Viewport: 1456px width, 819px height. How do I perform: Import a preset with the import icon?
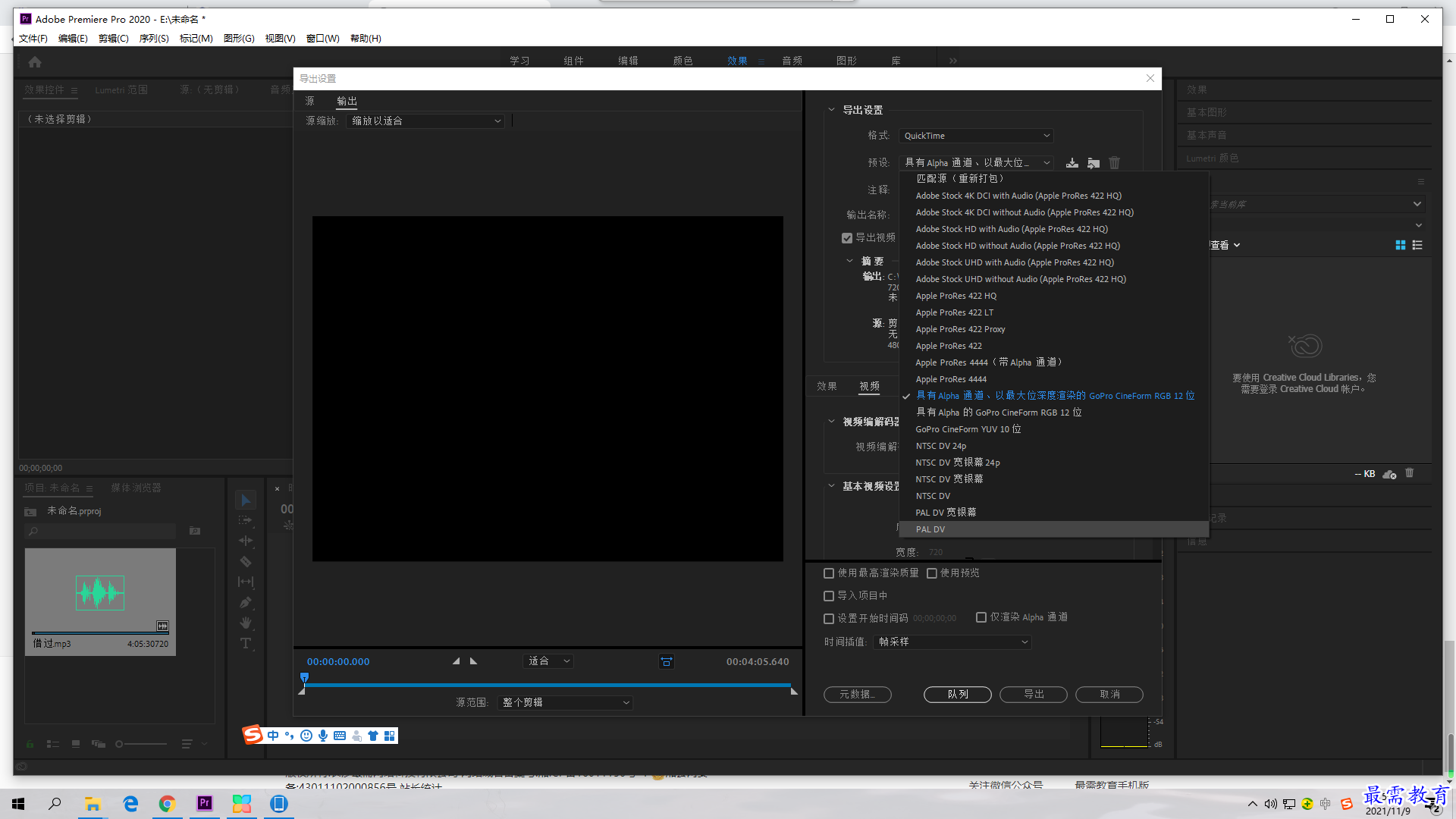[1094, 163]
